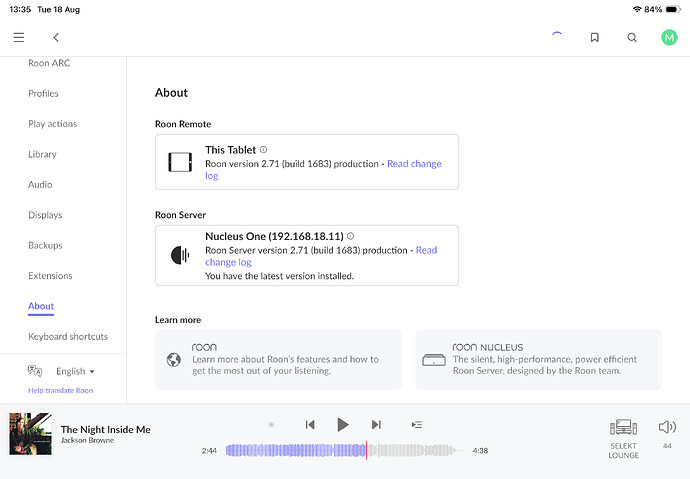Tap the Nucleus device icon
The image size is (690, 479).
pyautogui.click(x=434, y=360)
